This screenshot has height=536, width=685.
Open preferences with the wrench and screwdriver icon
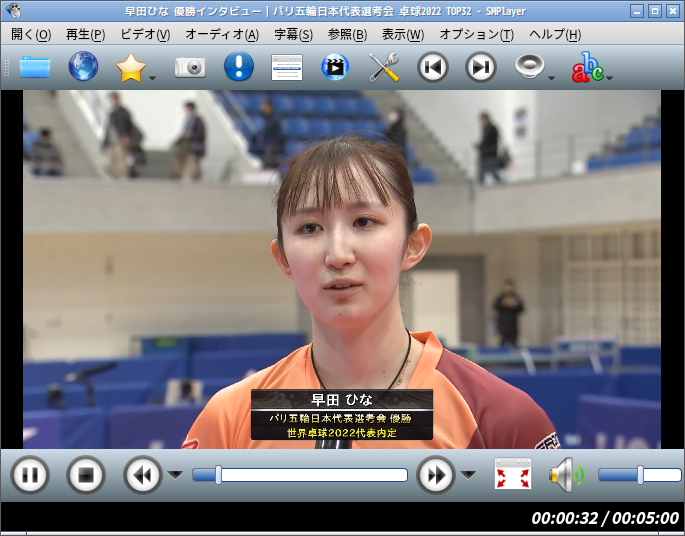[384, 67]
